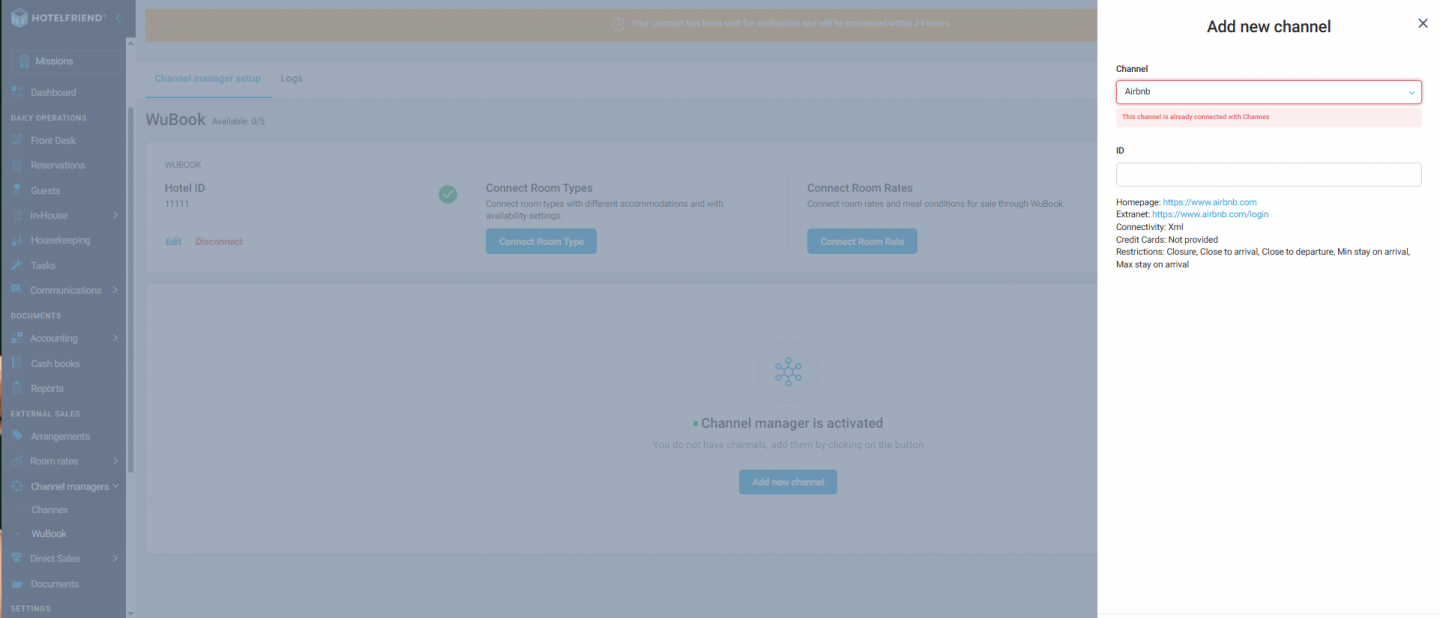The image size is (1440, 618).
Task: Click the Arrangements tag icon
Action: click(17, 437)
